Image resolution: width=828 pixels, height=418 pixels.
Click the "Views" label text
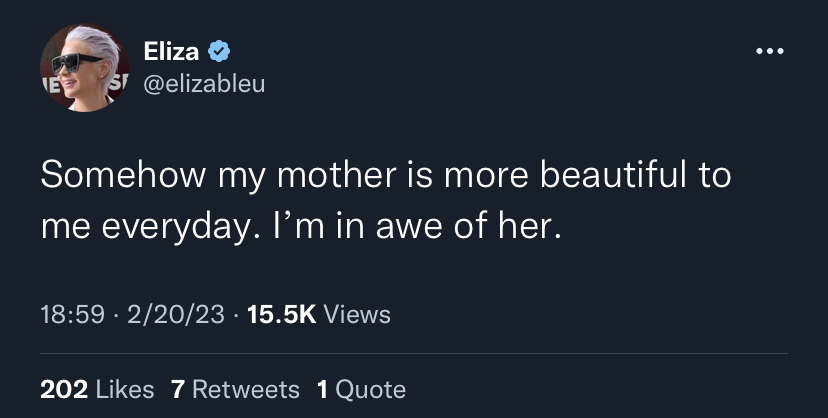pos(357,315)
